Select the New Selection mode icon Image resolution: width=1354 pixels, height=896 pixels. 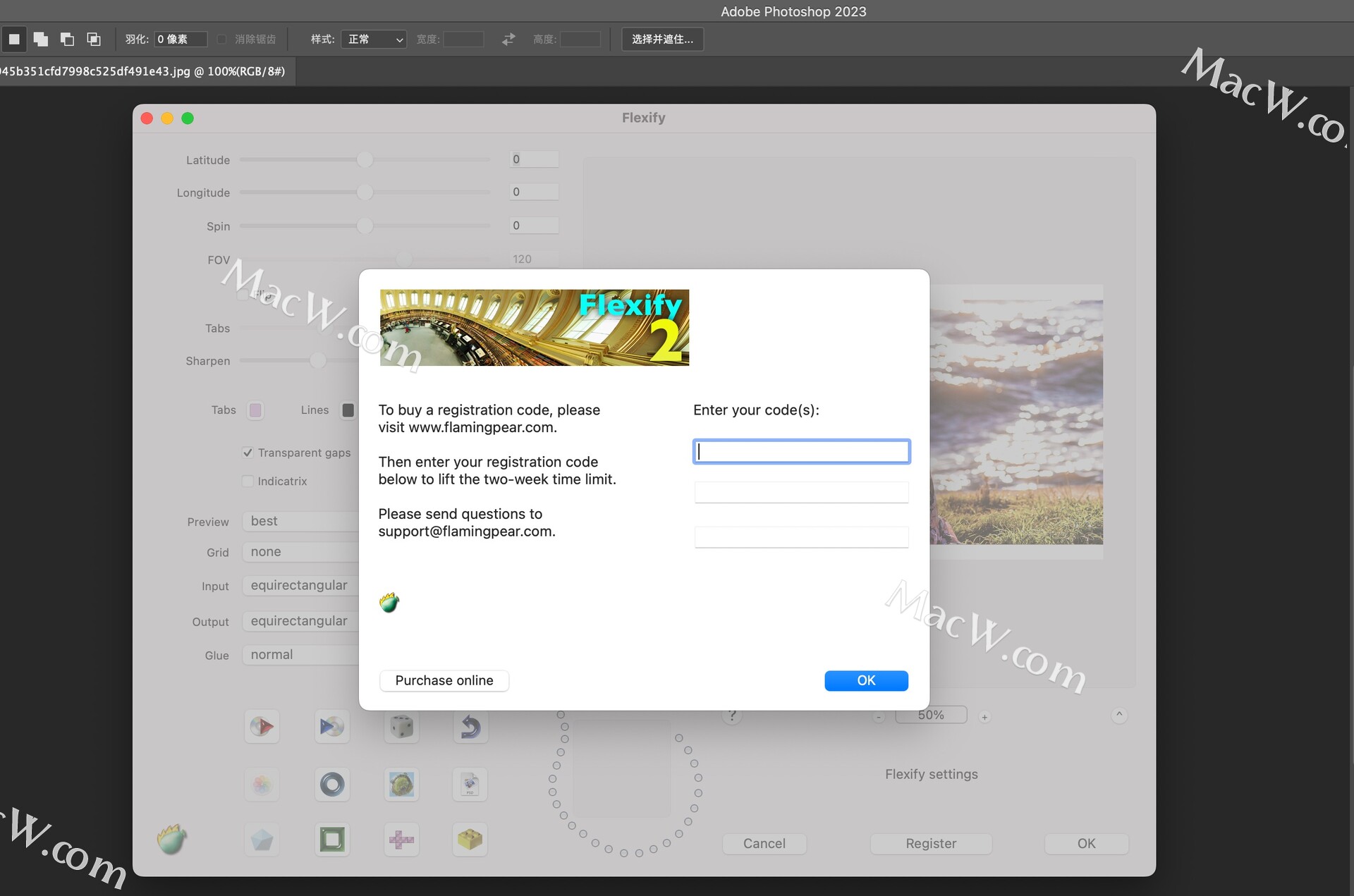pos(14,39)
